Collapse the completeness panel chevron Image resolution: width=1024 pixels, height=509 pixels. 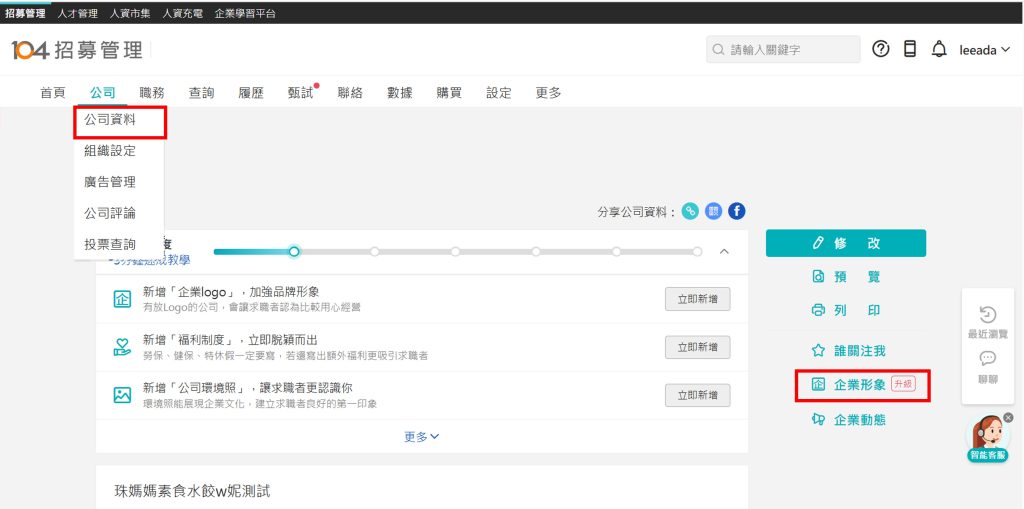[724, 252]
